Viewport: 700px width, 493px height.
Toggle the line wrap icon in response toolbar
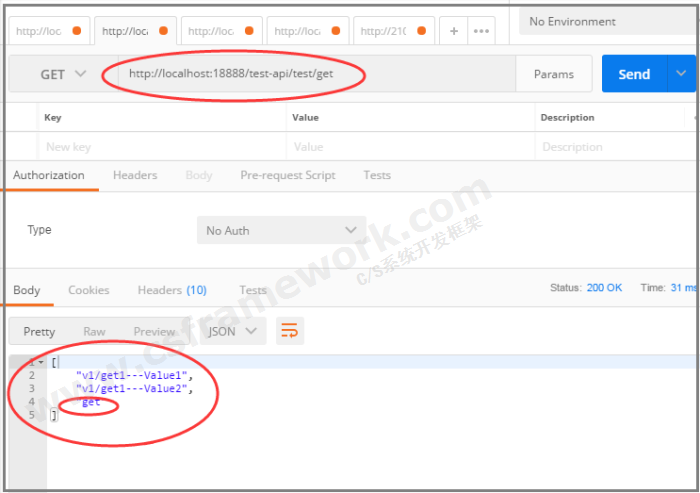[x=289, y=330]
